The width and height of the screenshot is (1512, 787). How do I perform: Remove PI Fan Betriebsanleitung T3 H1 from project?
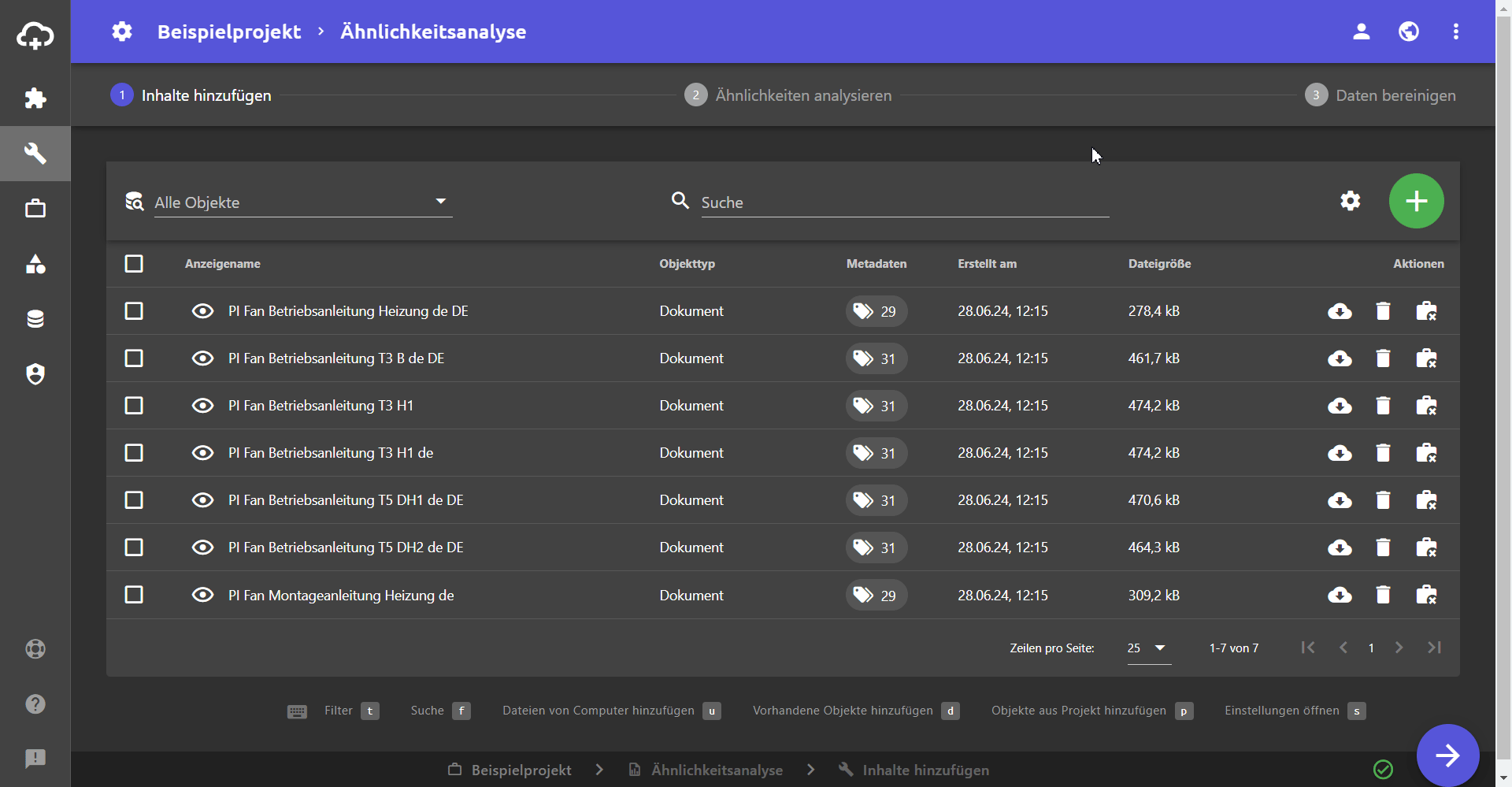[x=1426, y=406]
